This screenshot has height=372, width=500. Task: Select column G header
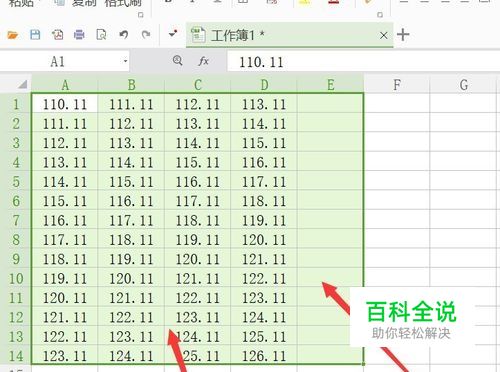tap(464, 85)
